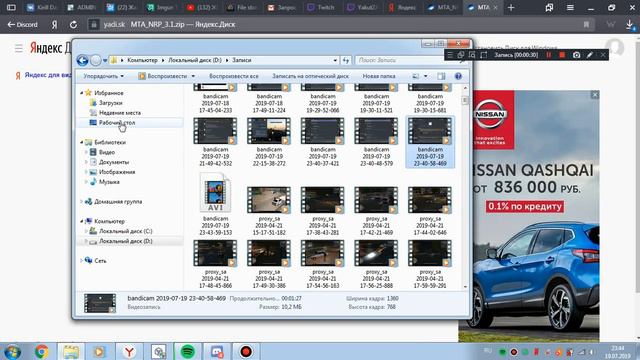Create a new folder with Новая папка

coord(379,76)
